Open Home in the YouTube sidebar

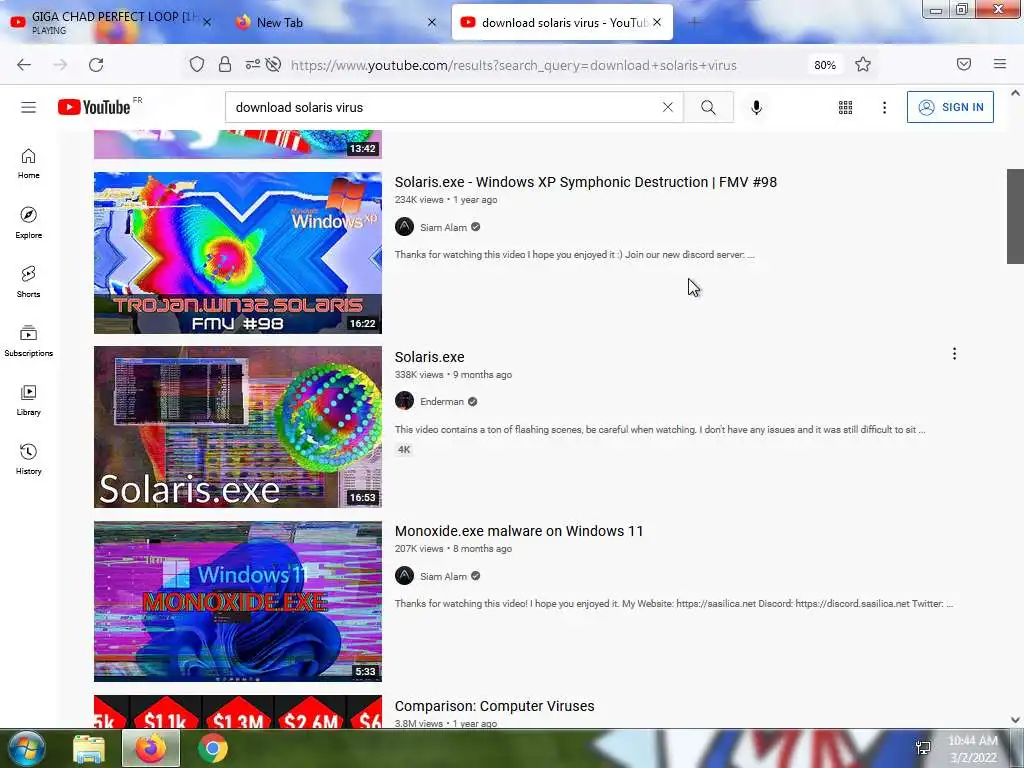28,163
